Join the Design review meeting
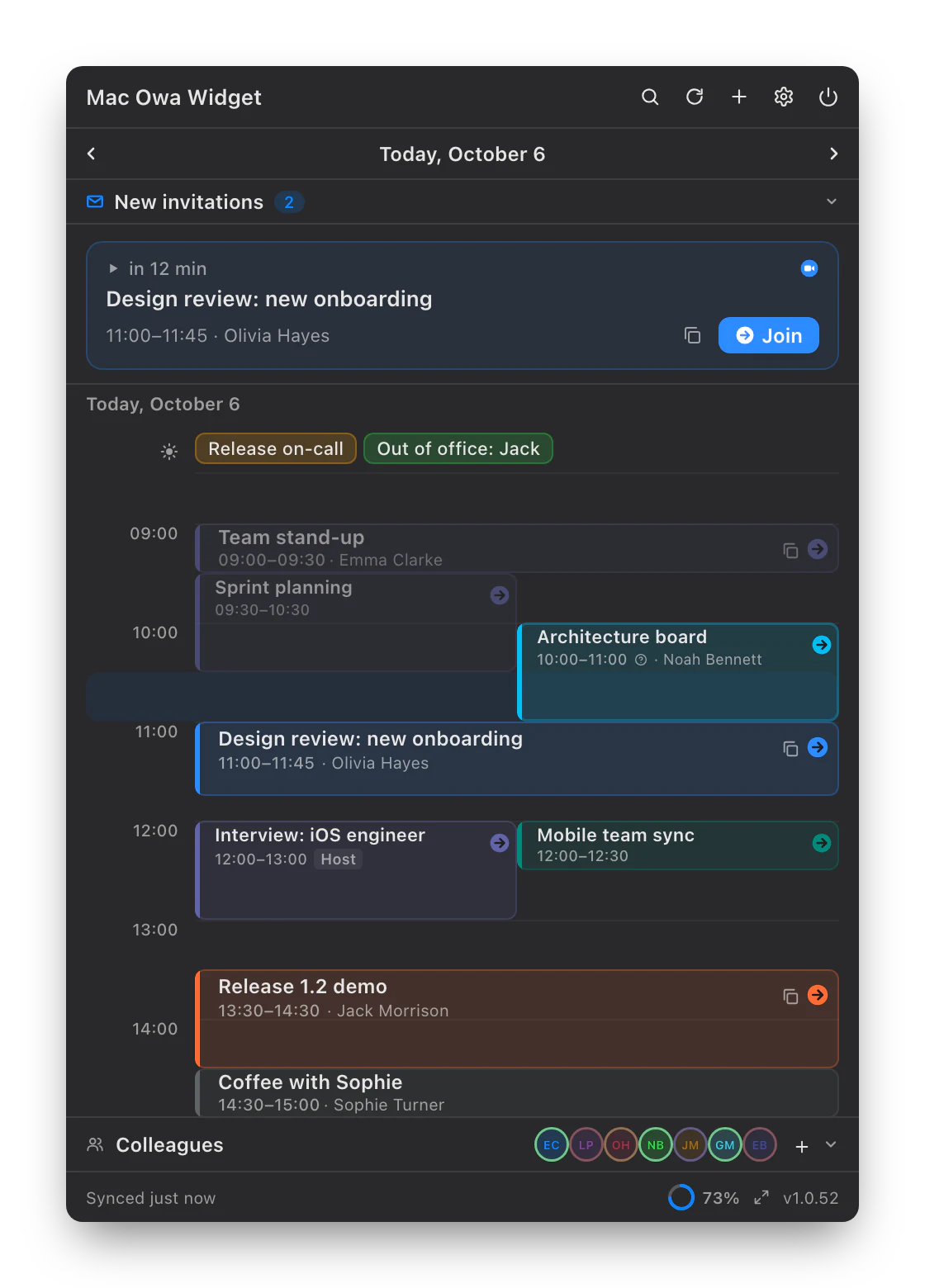 click(768, 335)
